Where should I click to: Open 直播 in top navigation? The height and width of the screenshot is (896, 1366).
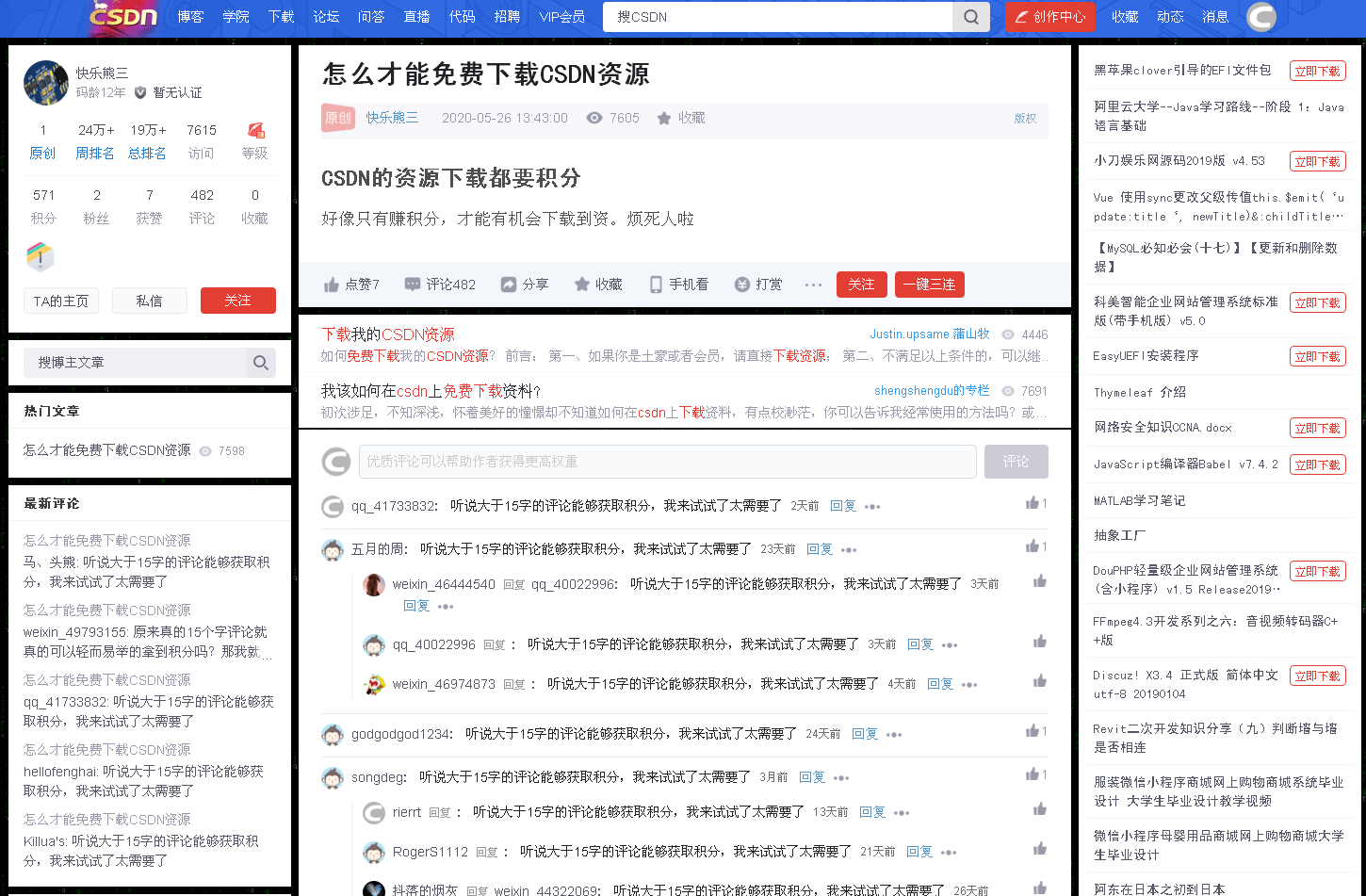[416, 16]
